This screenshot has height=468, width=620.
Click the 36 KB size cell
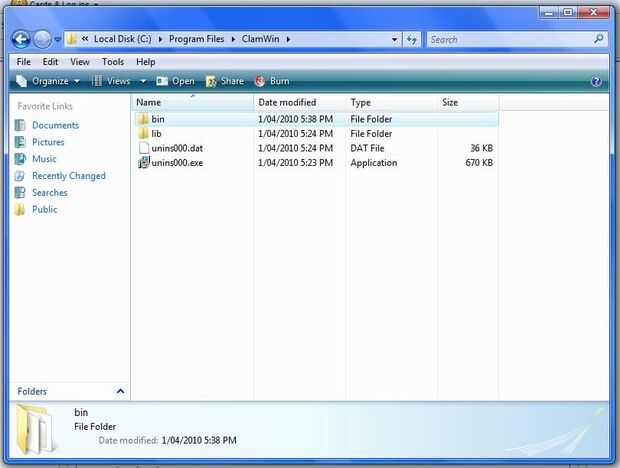click(481, 148)
